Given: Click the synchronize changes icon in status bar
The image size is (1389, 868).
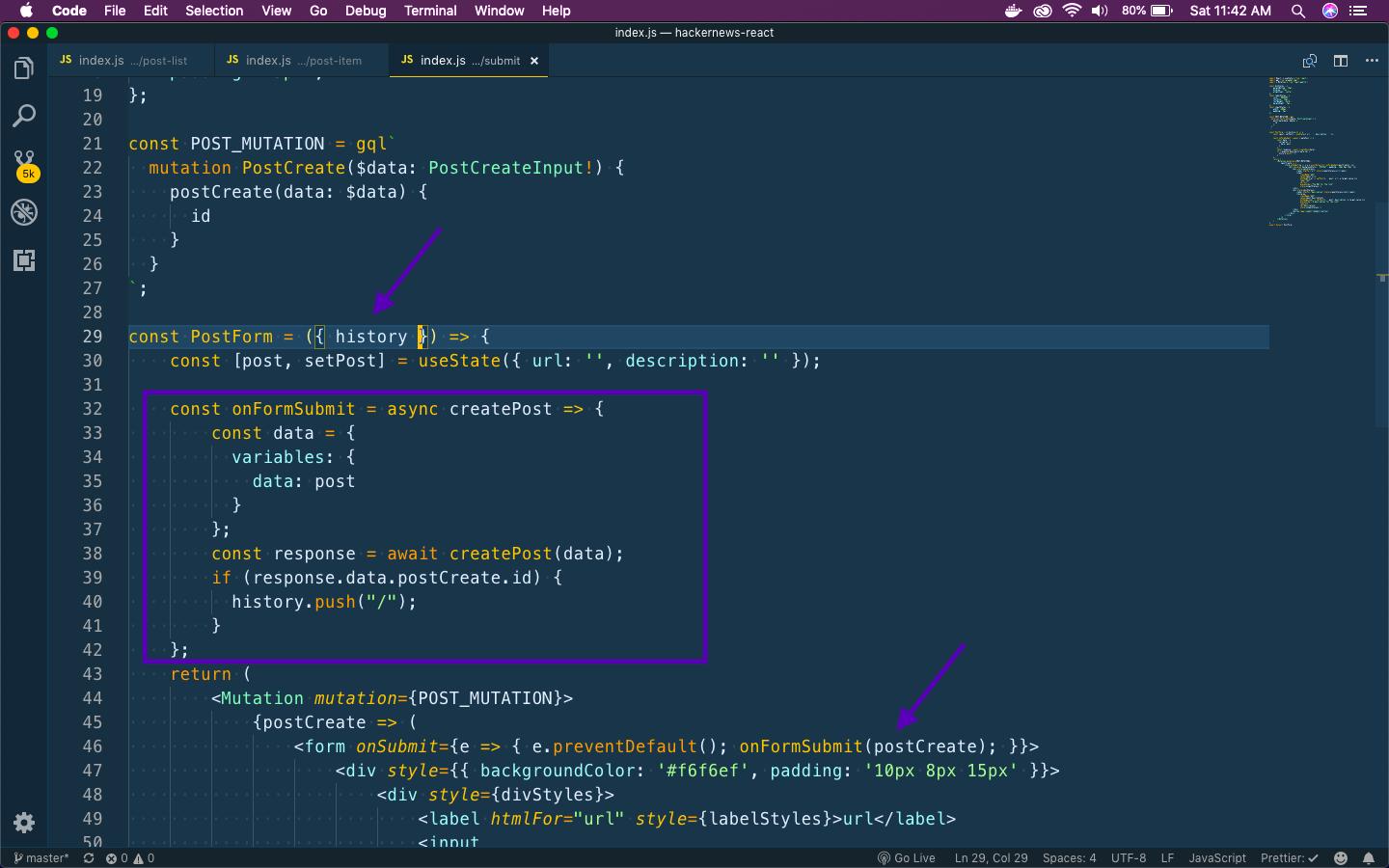Looking at the screenshot, I should 89,858.
